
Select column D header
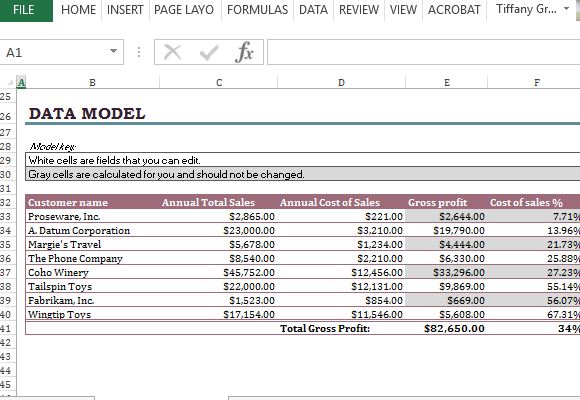click(341, 83)
